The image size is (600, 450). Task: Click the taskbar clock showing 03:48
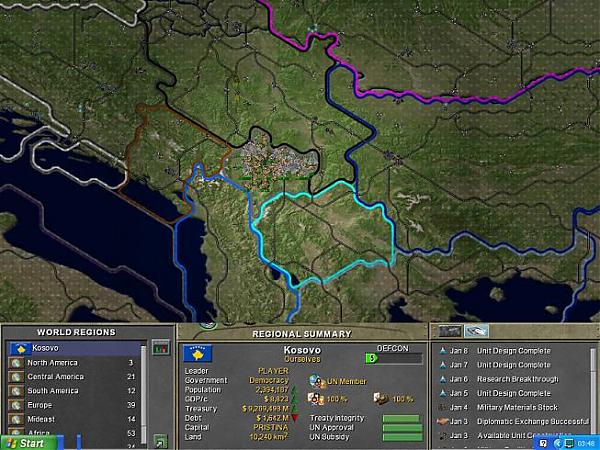[586, 443]
